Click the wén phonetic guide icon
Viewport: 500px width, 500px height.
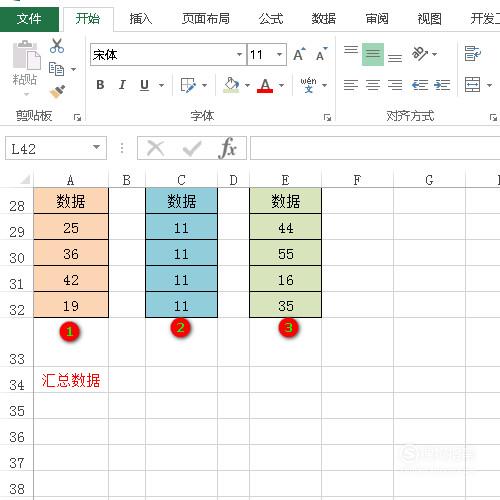(308, 85)
